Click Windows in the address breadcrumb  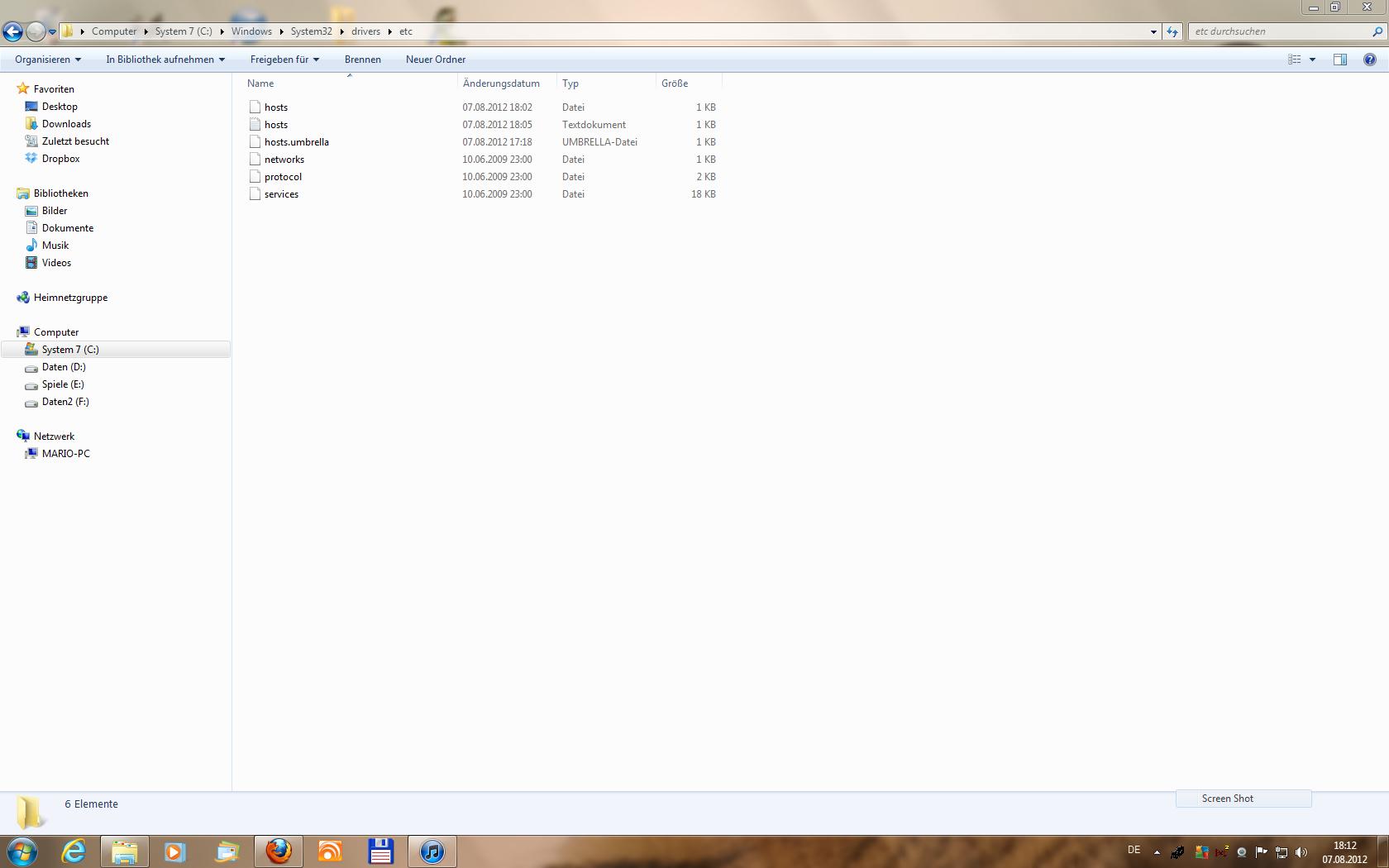pos(251,31)
